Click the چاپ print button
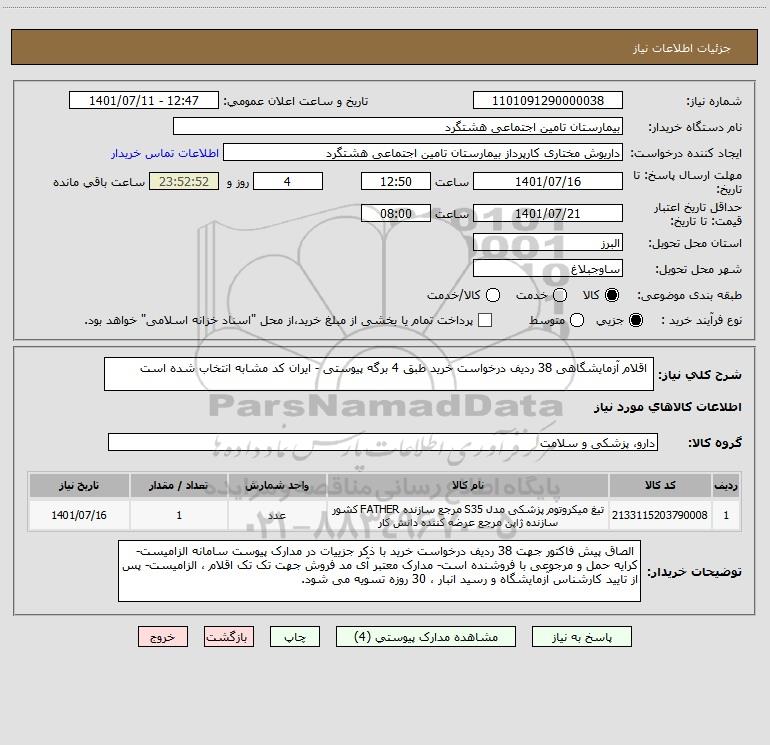Viewport: 770px width, 745px height. coord(295,636)
